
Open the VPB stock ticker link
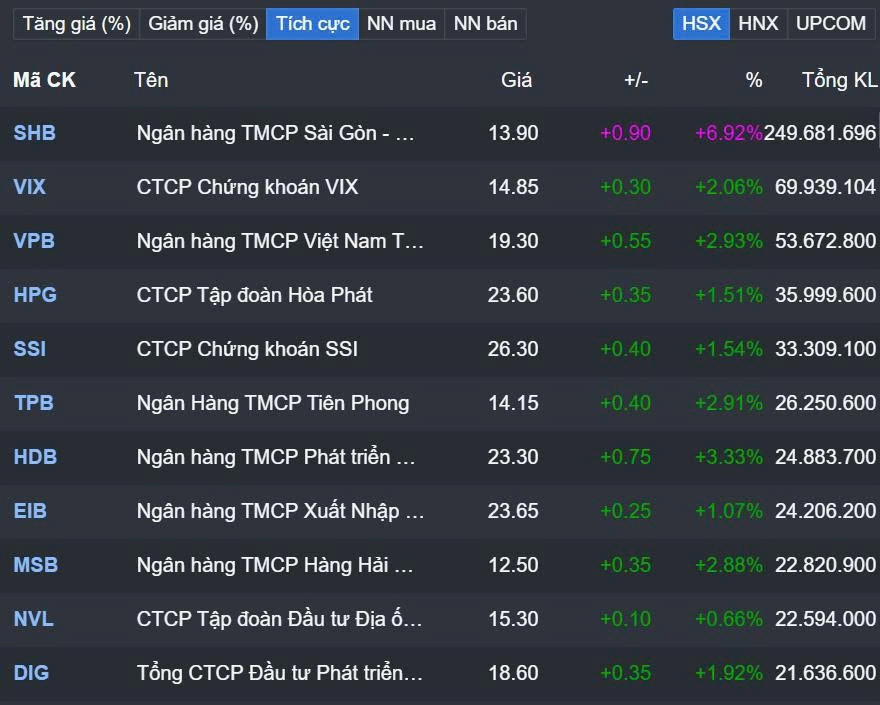pyautogui.click(x=34, y=241)
